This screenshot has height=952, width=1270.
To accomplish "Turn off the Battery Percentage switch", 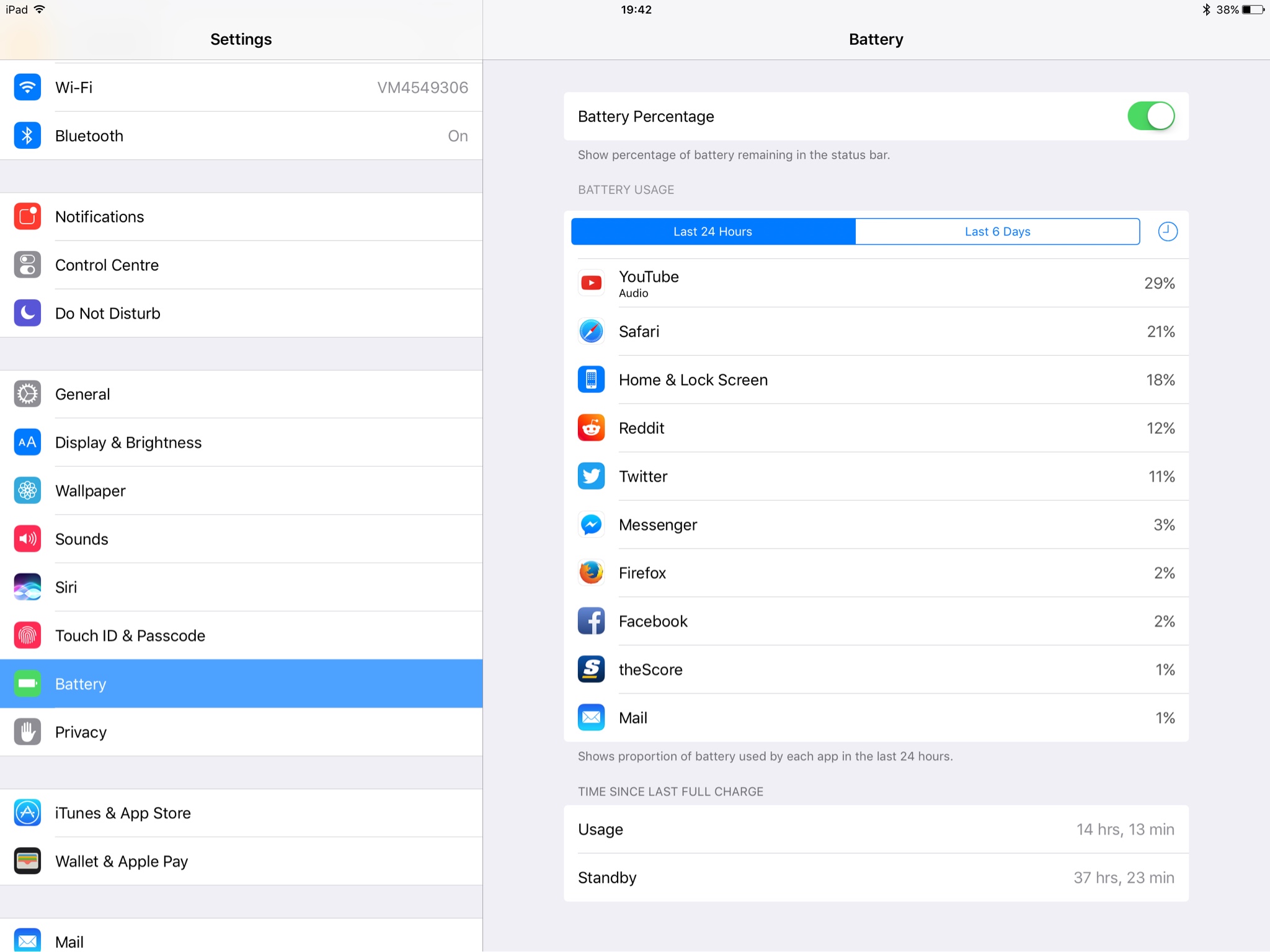I will tap(1150, 117).
